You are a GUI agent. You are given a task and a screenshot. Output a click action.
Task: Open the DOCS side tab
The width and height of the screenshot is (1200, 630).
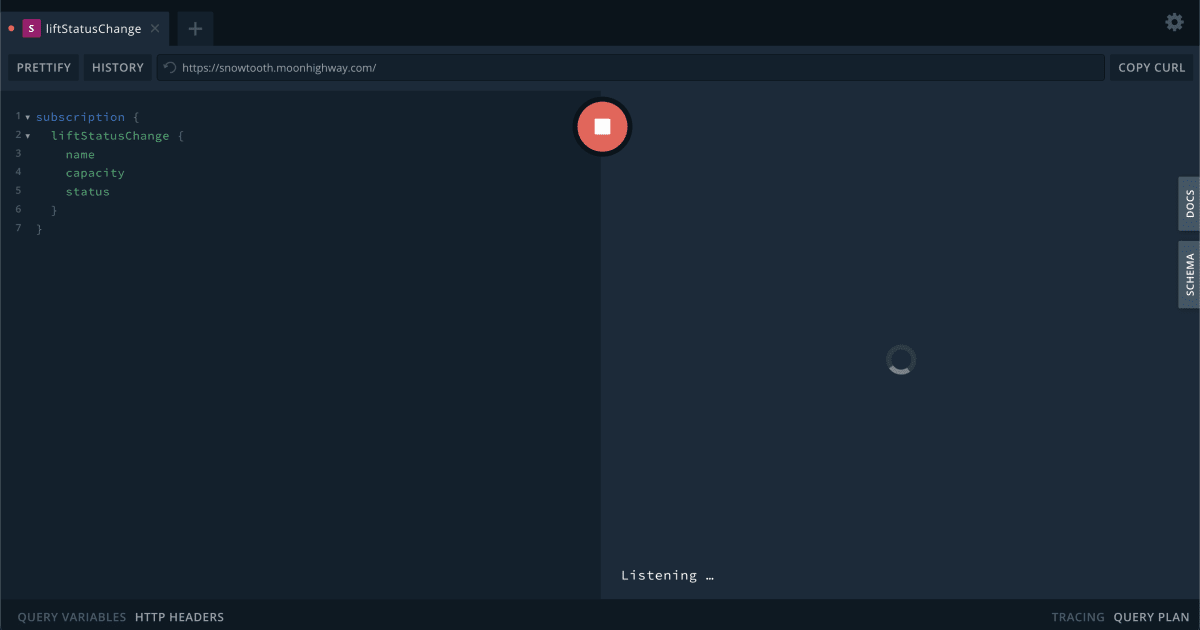pos(1189,204)
